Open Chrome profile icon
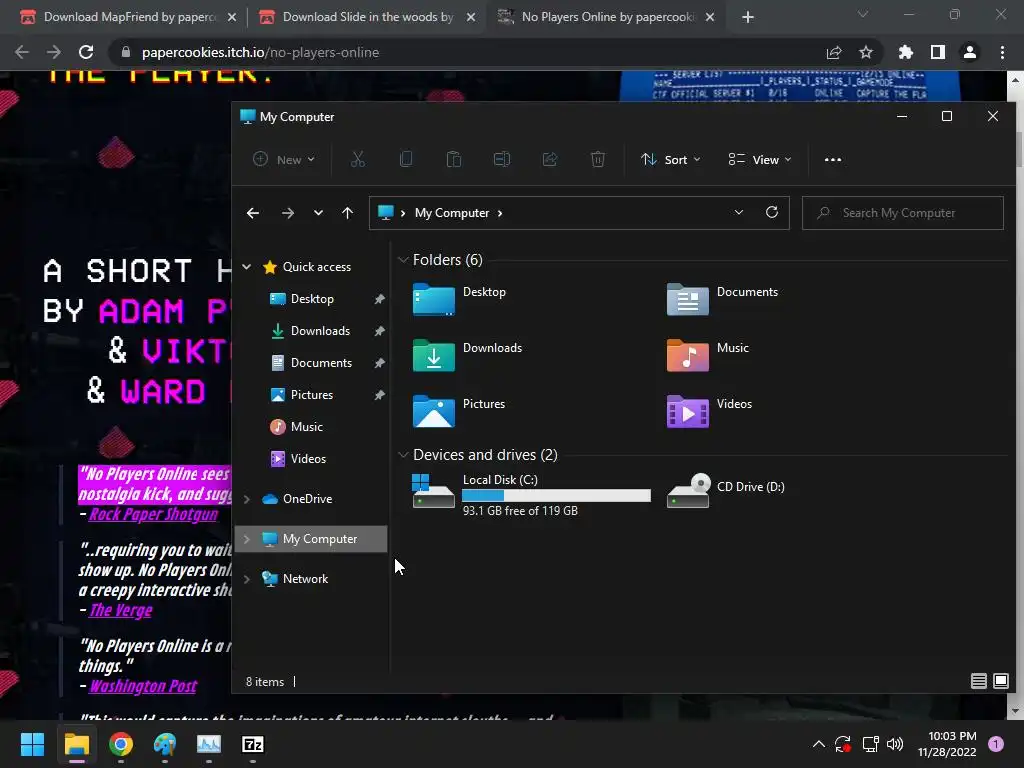Image resolution: width=1024 pixels, height=768 pixels. (970, 52)
